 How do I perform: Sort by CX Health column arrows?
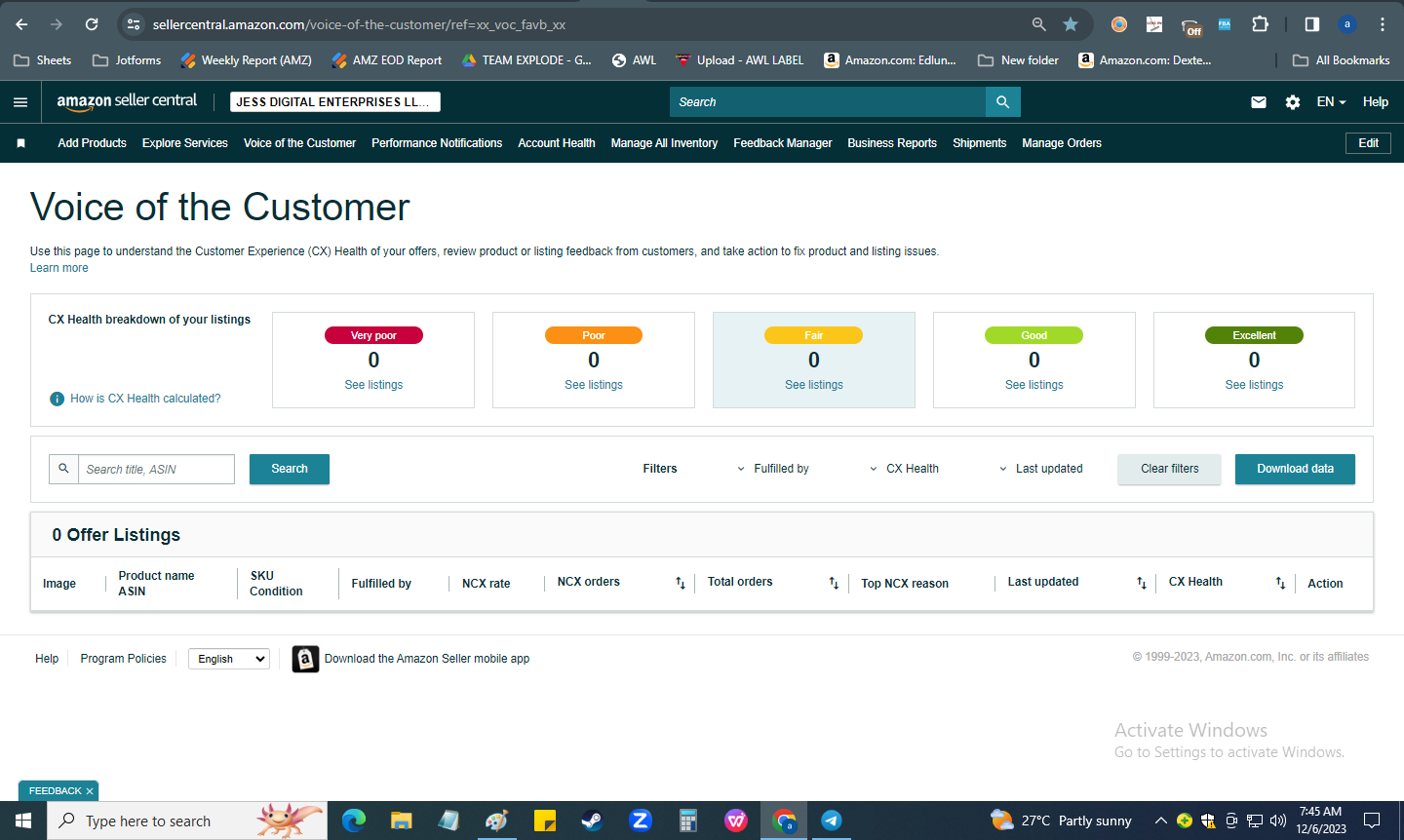pyautogui.click(x=1280, y=583)
